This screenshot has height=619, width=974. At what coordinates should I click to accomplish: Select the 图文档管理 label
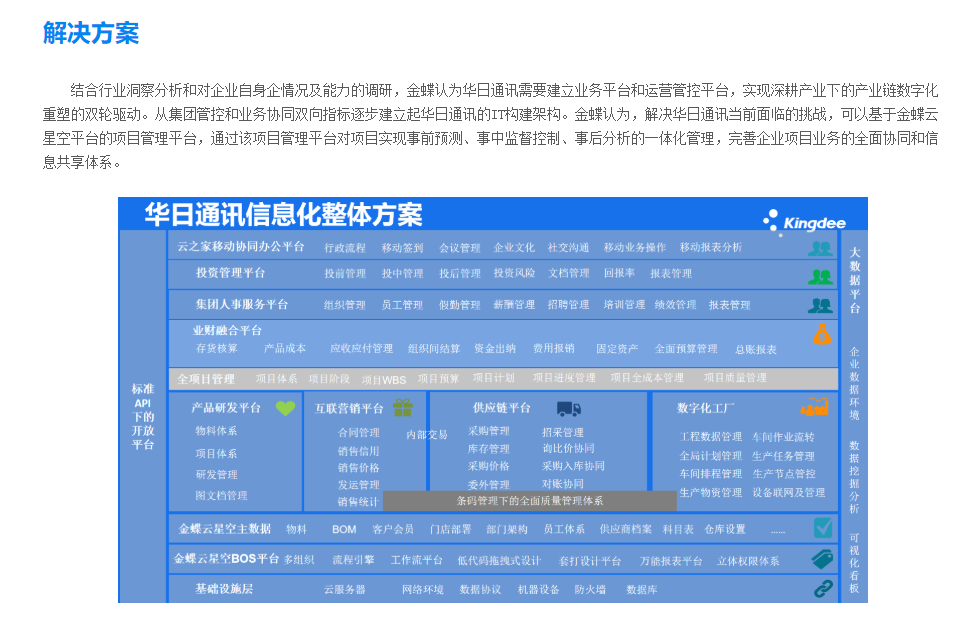[x=221, y=495]
